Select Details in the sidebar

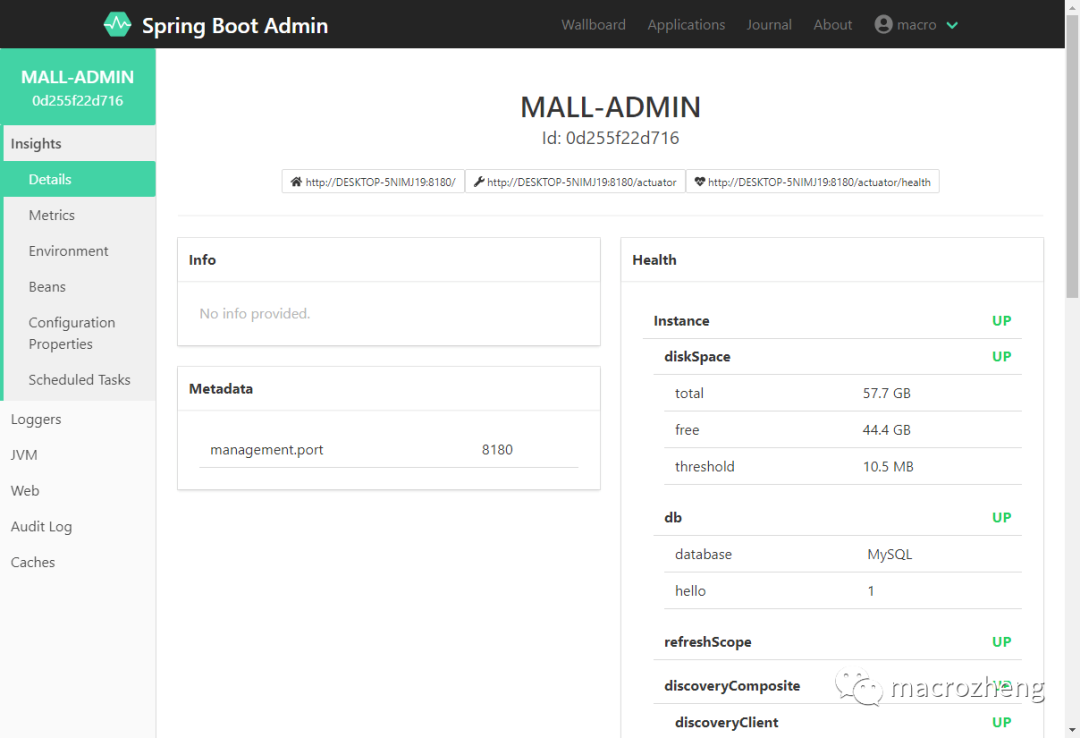coord(79,179)
